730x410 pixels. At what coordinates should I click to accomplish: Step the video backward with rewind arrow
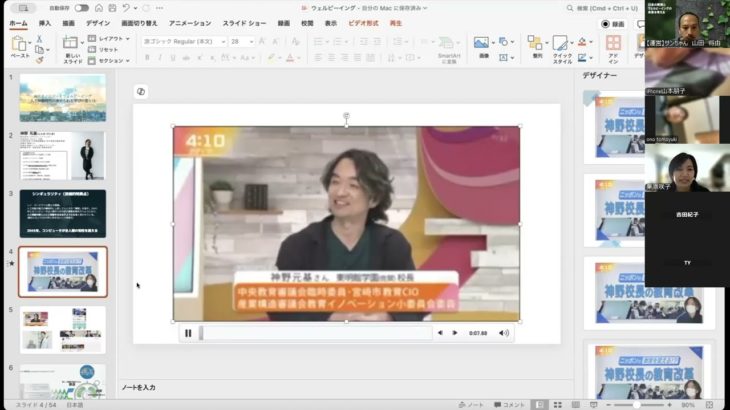440,333
